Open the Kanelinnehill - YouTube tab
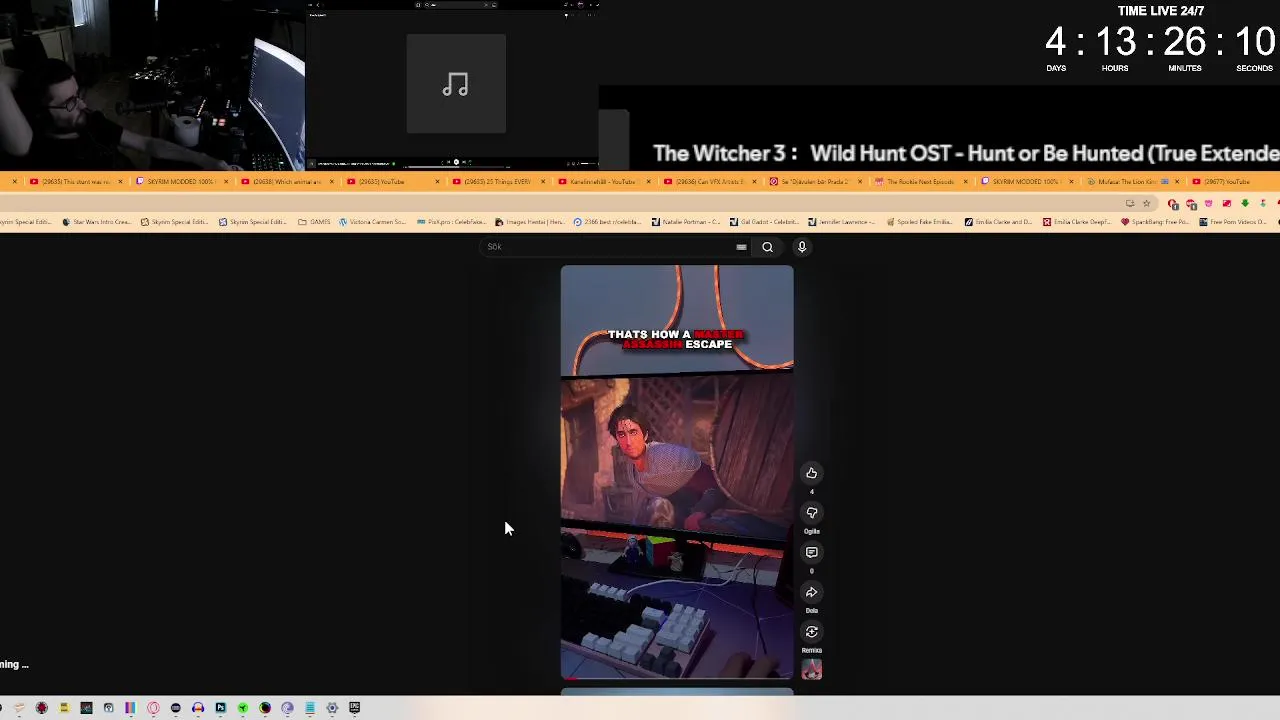1280x720 pixels. coord(602,182)
